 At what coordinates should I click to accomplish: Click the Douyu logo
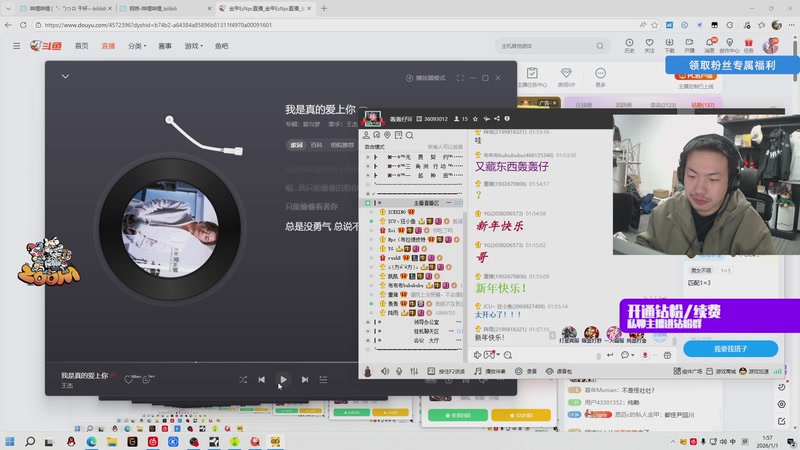pos(46,46)
